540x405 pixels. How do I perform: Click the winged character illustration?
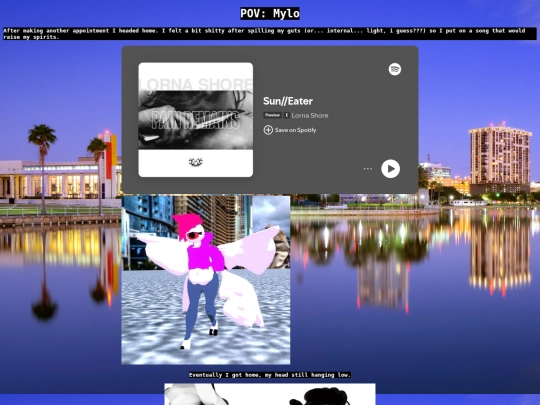[206, 280]
